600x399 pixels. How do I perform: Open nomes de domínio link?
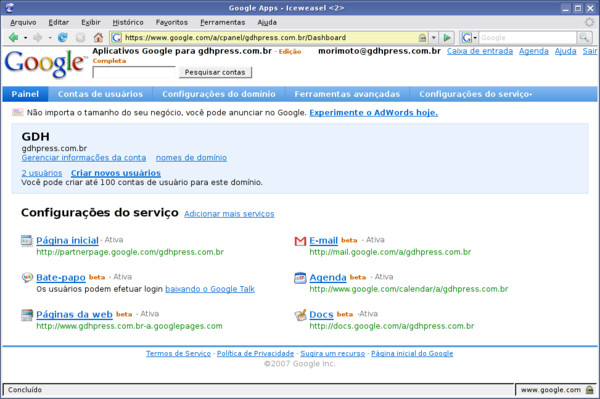[191, 158]
